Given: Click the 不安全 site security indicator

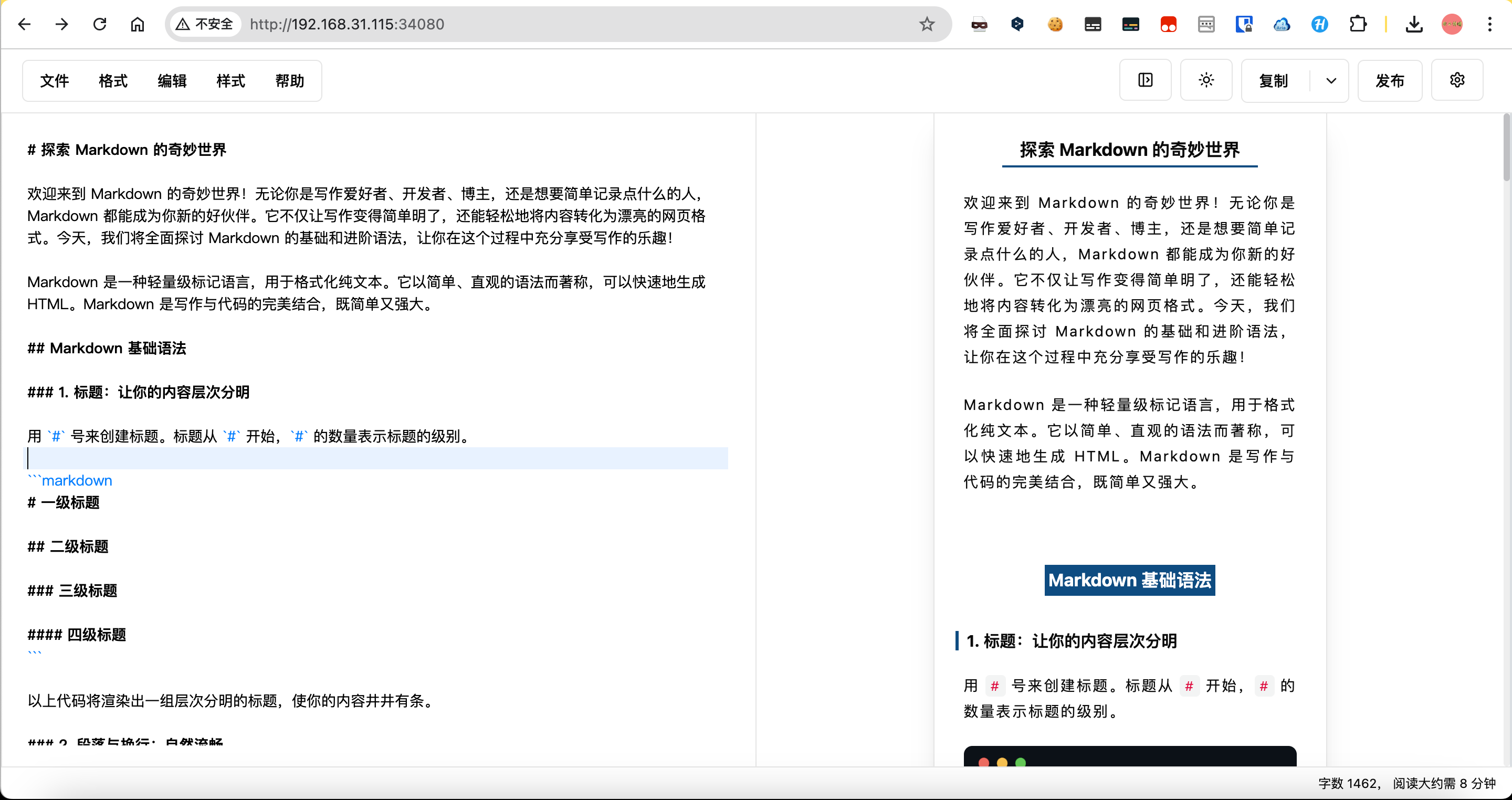Looking at the screenshot, I should click(x=205, y=24).
